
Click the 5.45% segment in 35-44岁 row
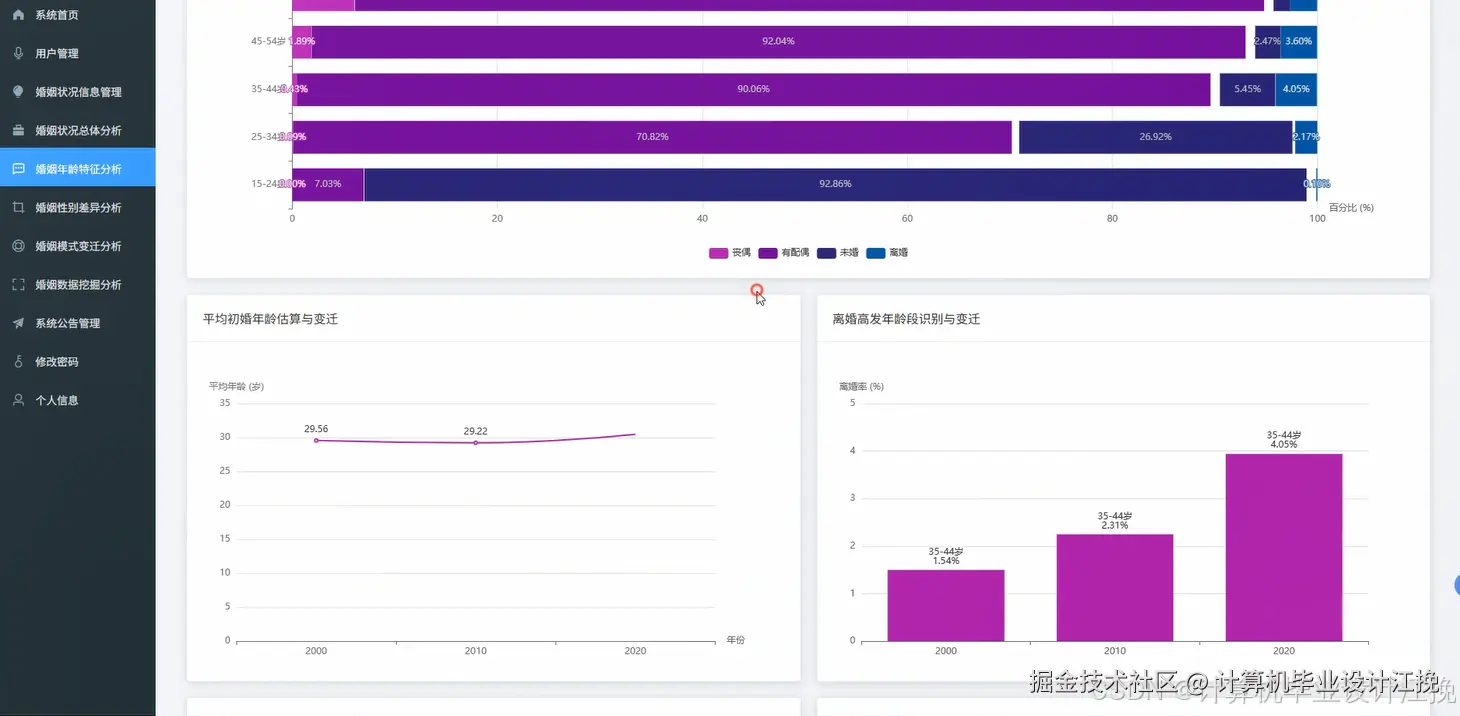[x=1247, y=89]
